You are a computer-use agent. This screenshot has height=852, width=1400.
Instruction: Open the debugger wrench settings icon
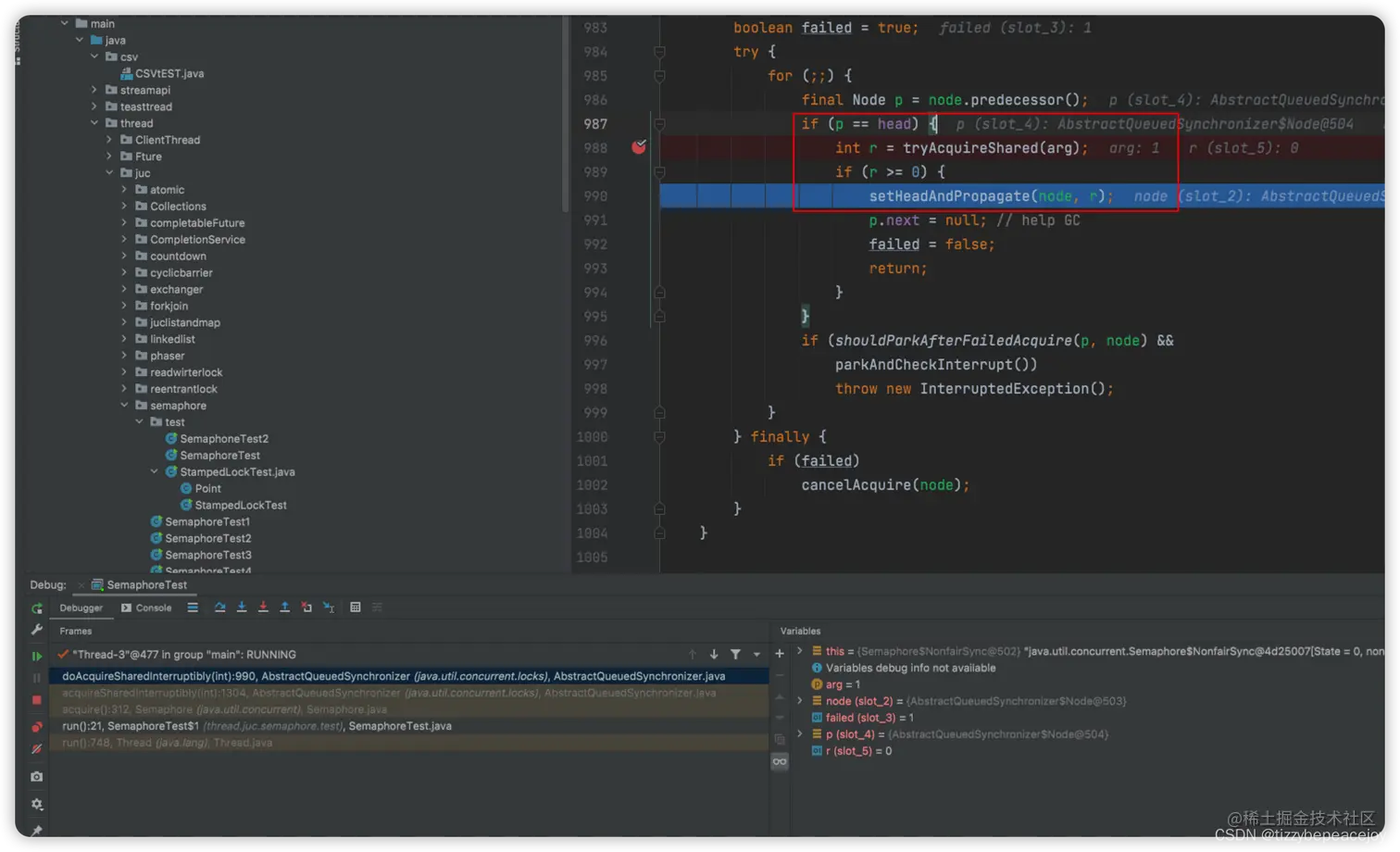pyautogui.click(x=37, y=630)
